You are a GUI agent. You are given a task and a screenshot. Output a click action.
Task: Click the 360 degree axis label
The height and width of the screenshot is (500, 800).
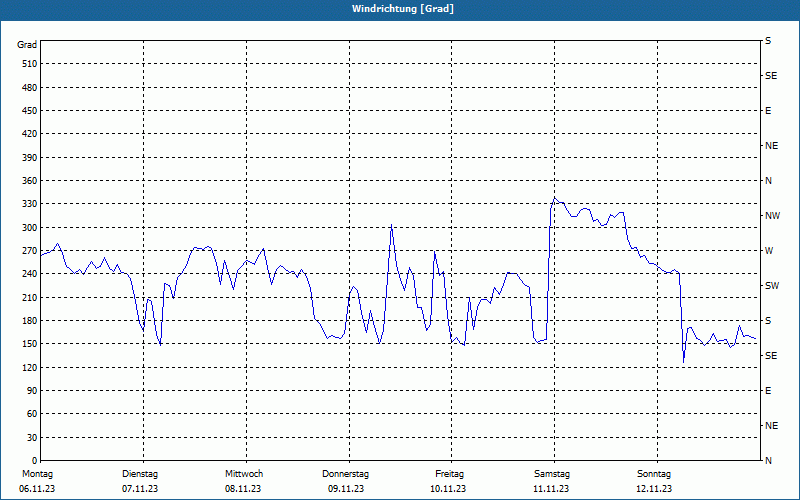30,181
